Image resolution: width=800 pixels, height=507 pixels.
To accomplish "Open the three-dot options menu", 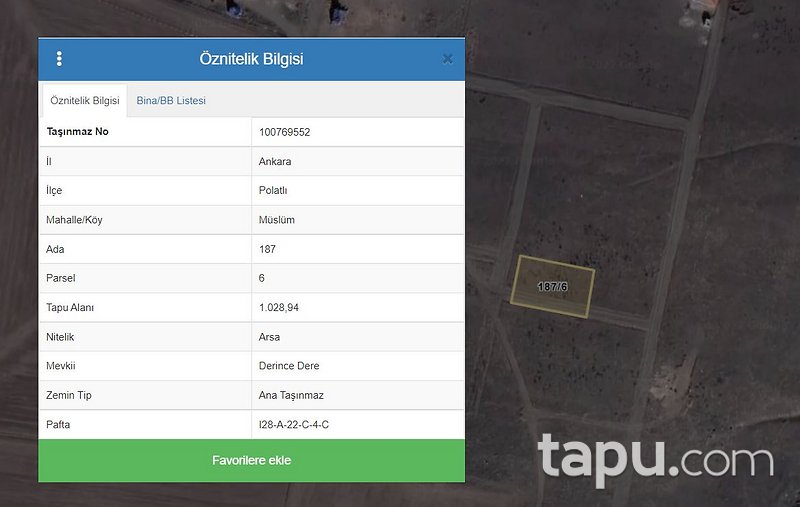I will (x=59, y=59).
